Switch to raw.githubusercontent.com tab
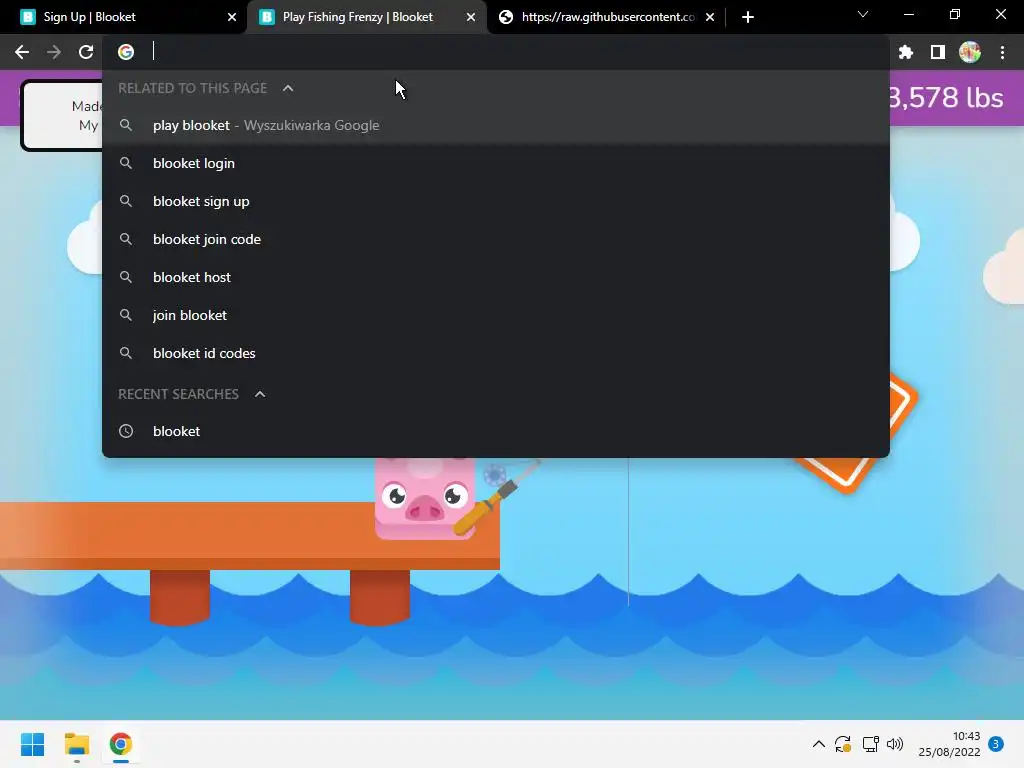Screen dimensions: 1024x768 pyautogui.click(x=607, y=17)
